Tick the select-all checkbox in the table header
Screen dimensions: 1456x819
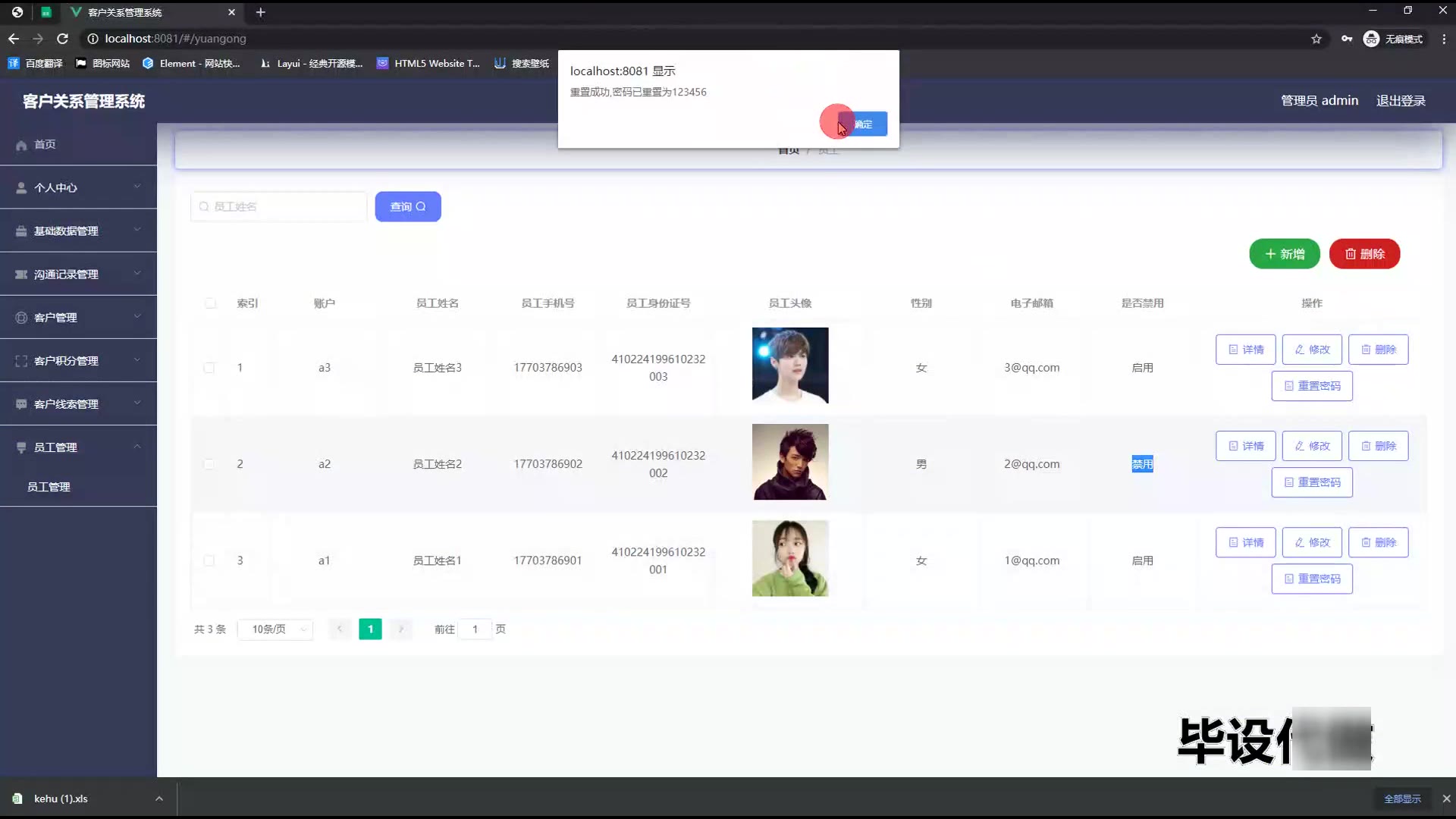210,303
